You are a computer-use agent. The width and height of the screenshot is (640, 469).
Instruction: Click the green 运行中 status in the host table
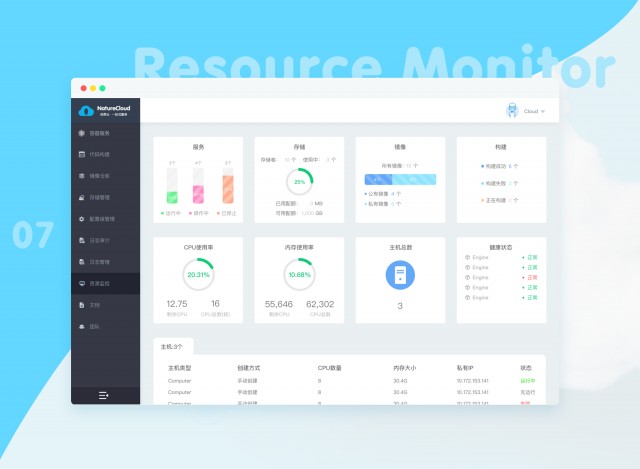527,381
